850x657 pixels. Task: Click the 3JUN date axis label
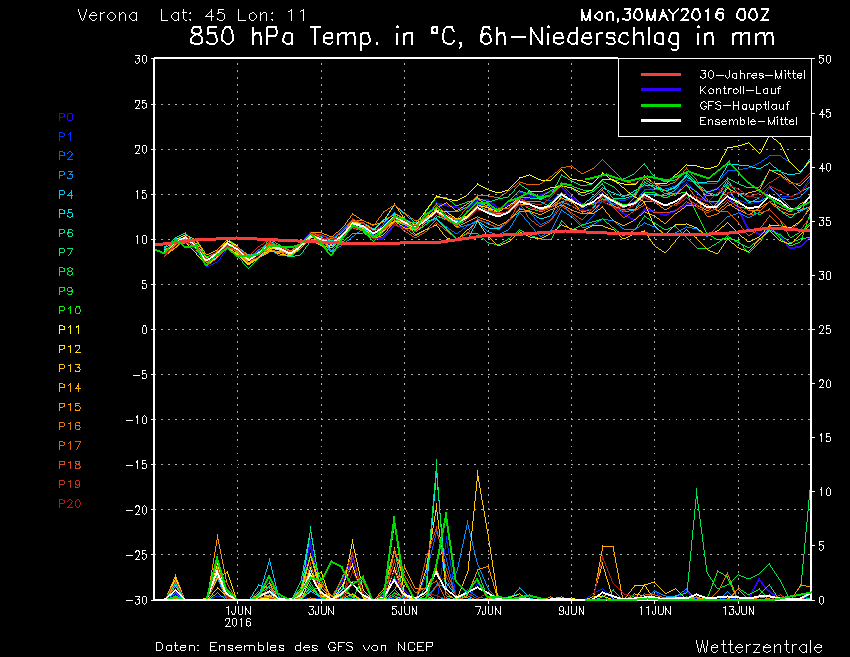coord(321,611)
